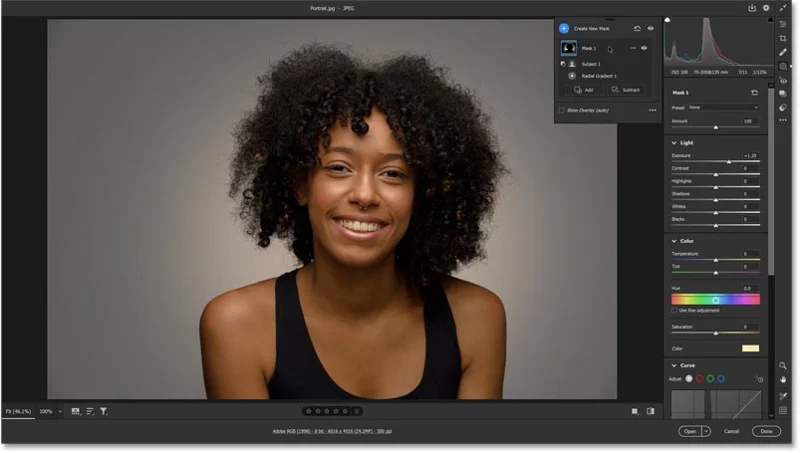
Task: Toggle the shadow clipping warning triangle
Action: coord(667,20)
